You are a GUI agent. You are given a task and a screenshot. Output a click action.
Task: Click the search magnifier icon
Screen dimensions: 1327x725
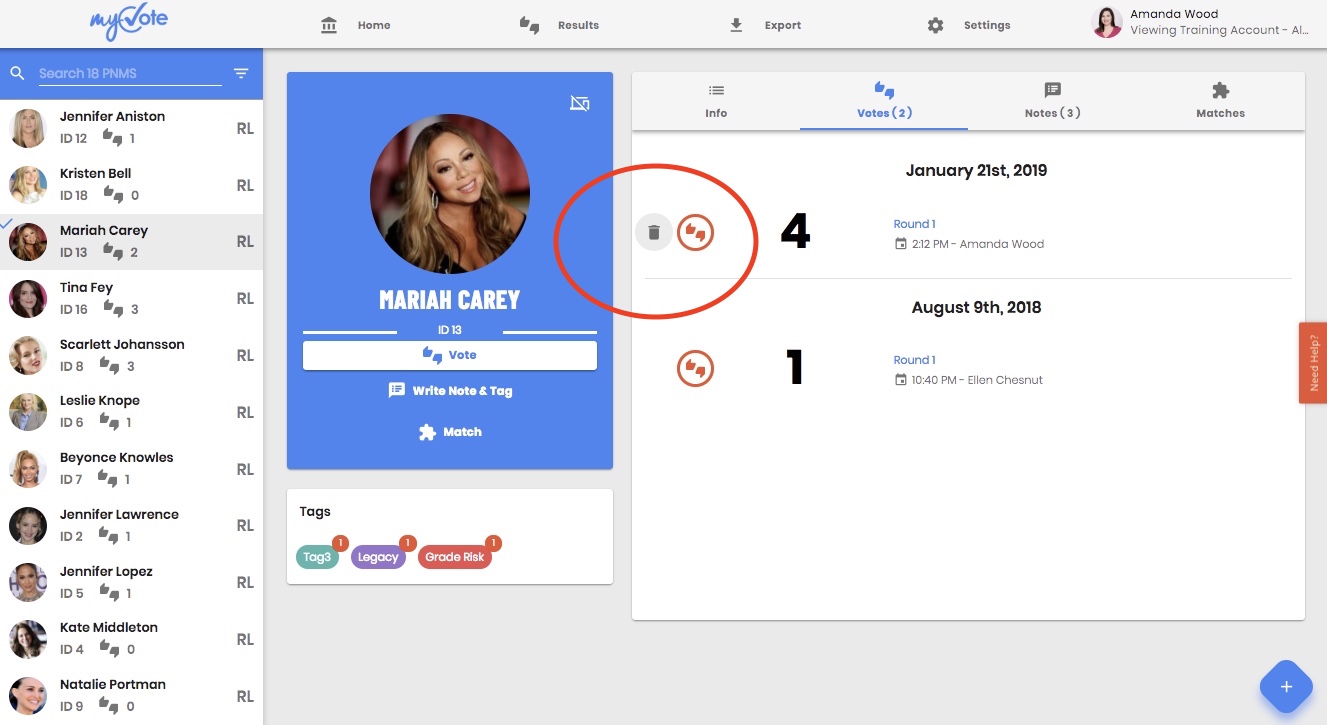coord(17,73)
